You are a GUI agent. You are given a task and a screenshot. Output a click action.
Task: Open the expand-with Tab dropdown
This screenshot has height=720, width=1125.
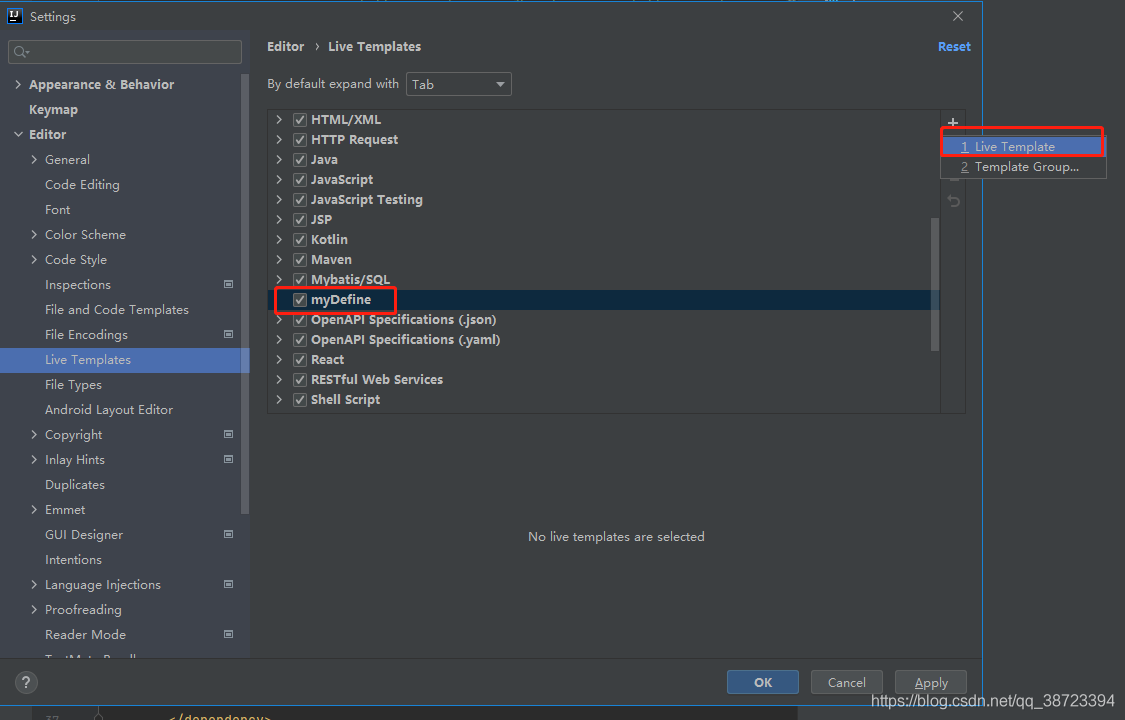click(x=458, y=85)
